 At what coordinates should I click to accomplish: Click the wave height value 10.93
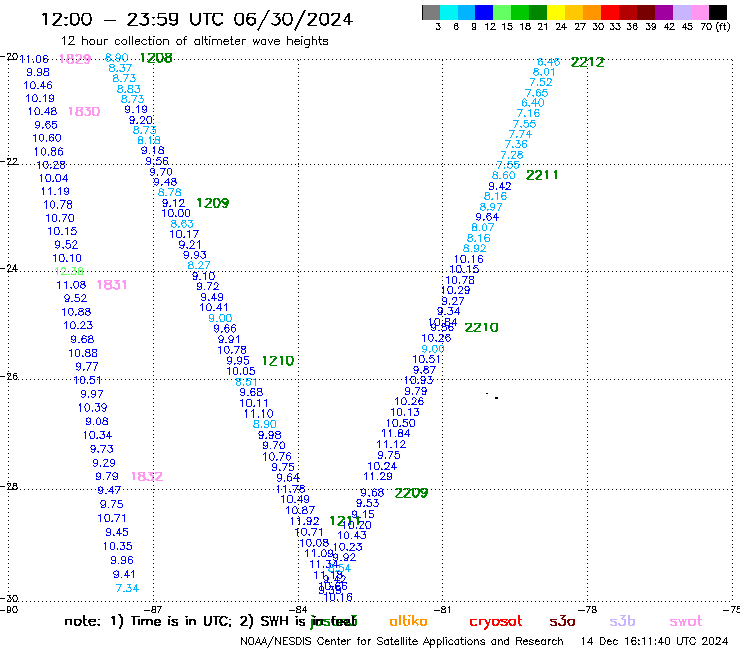[x=419, y=380]
